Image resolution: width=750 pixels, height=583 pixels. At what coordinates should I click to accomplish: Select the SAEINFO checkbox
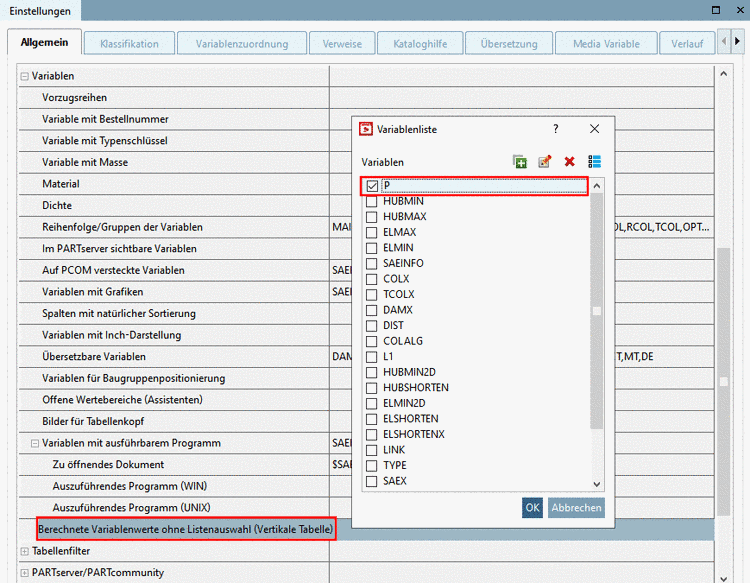tap(372, 264)
